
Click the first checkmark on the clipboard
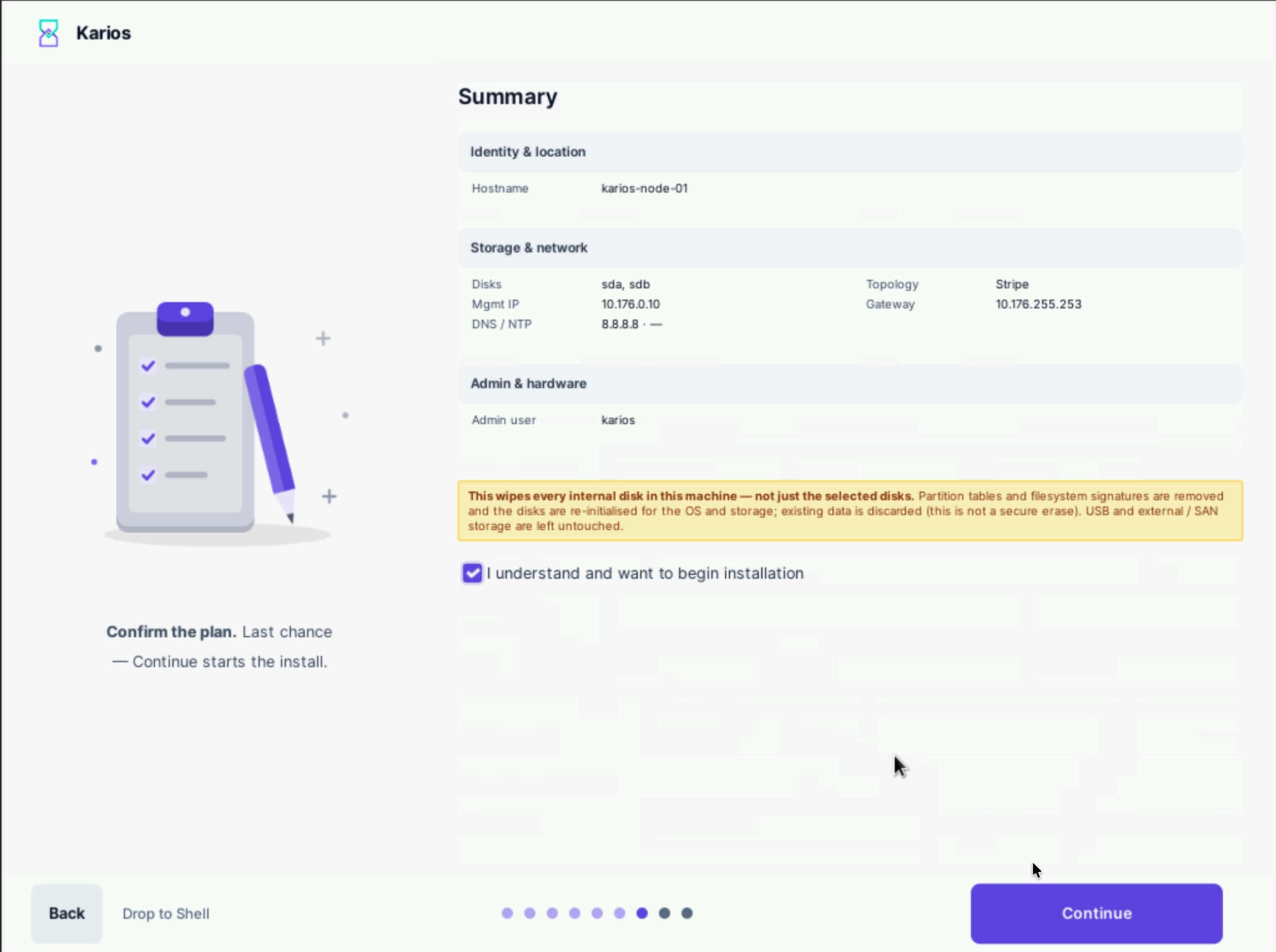tap(148, 365)
